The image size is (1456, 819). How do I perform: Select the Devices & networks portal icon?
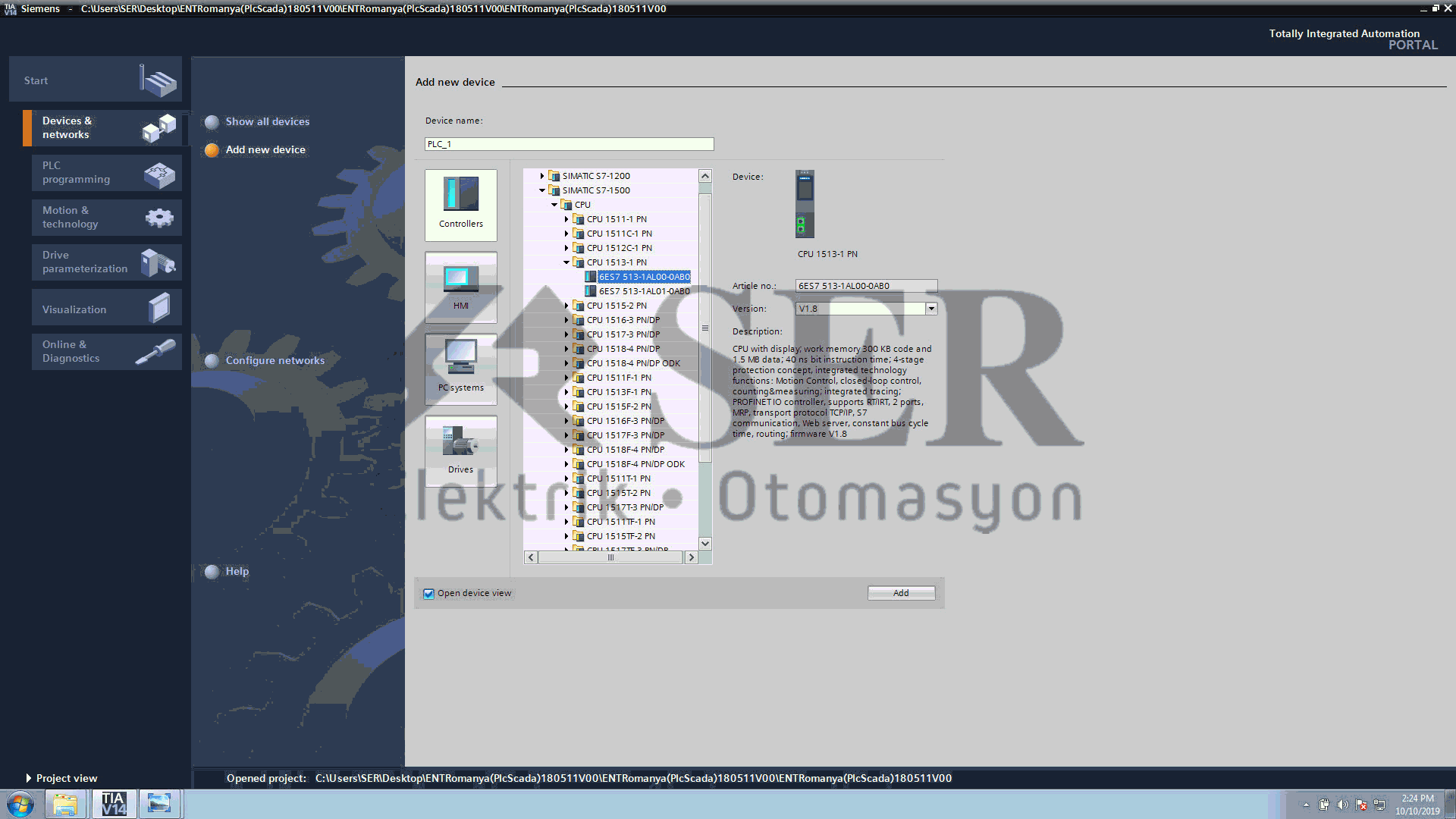[159, 128]
